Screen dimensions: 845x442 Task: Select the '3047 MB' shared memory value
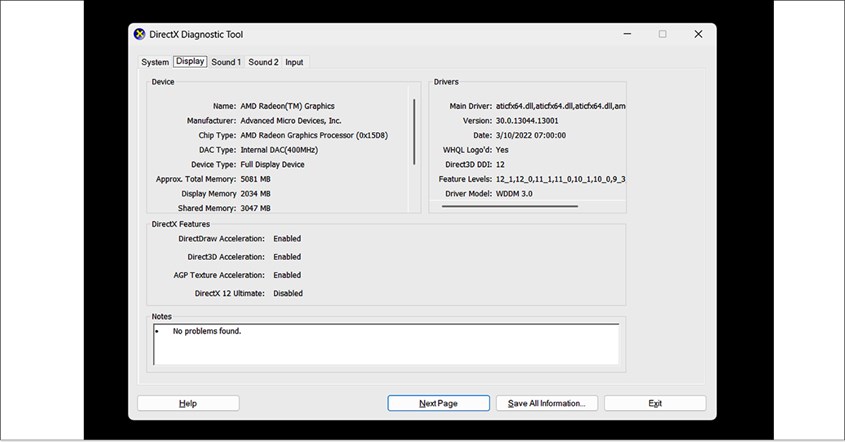tap(255, 208)
